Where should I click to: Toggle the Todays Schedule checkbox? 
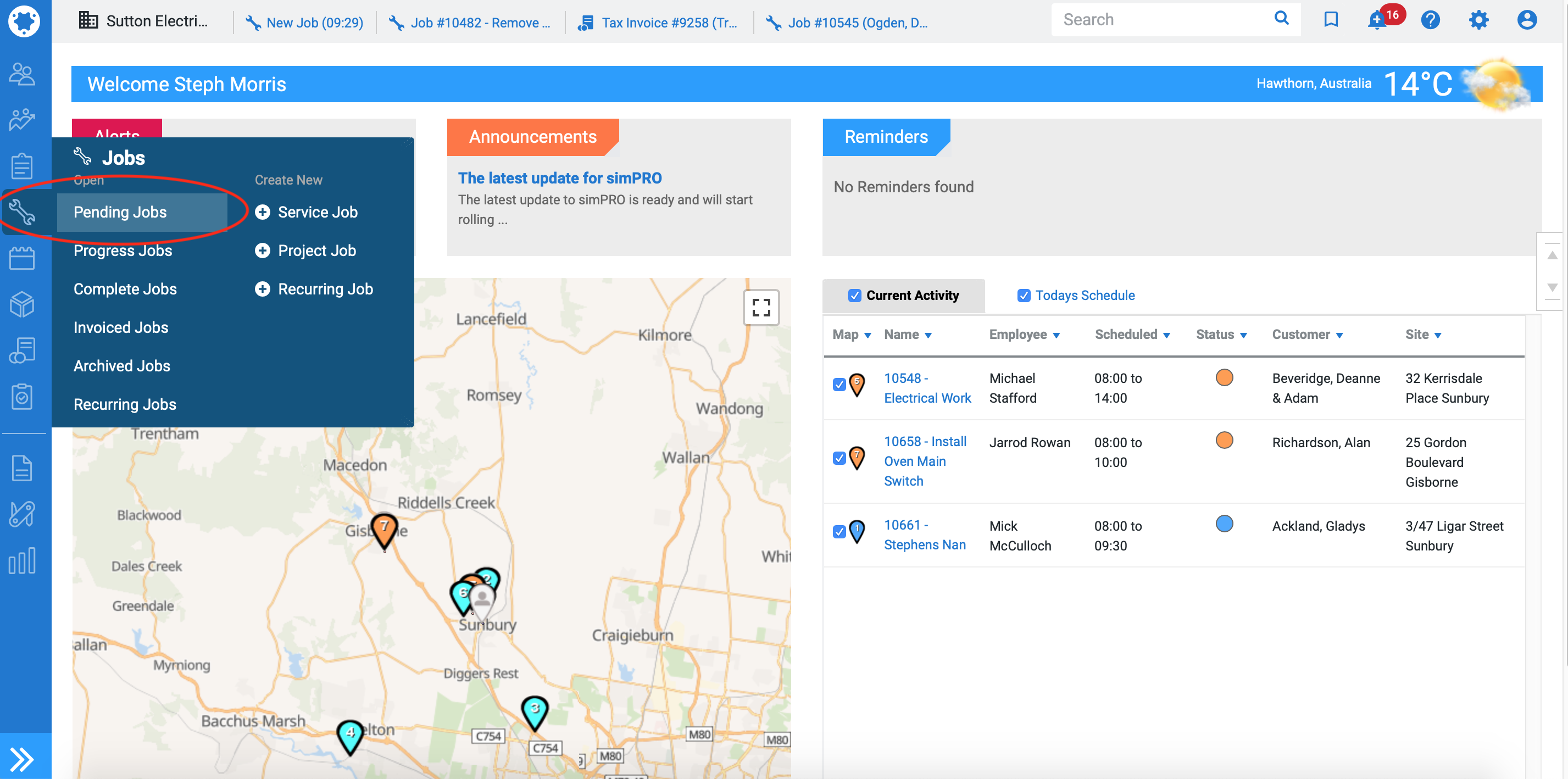(1024, 296)
